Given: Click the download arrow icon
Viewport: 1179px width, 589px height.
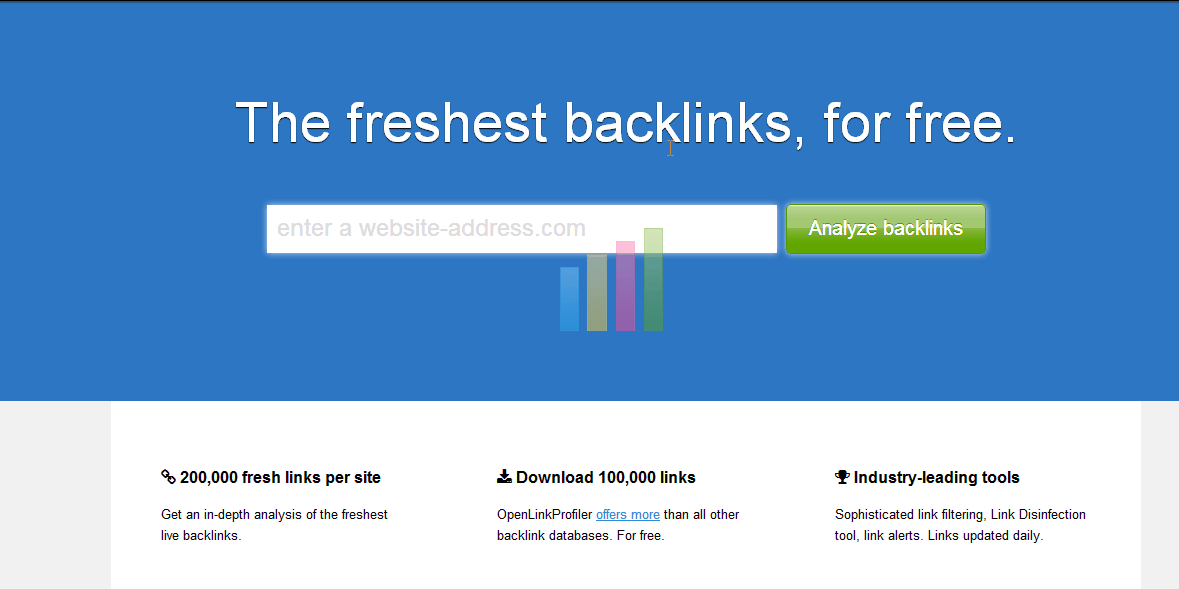Looking at the screenshot, I should [x=504, y=477].
